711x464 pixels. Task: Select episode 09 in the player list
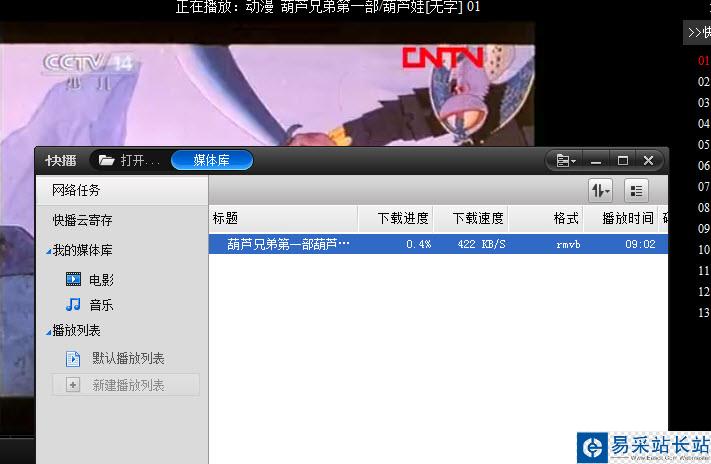point(704,228)
